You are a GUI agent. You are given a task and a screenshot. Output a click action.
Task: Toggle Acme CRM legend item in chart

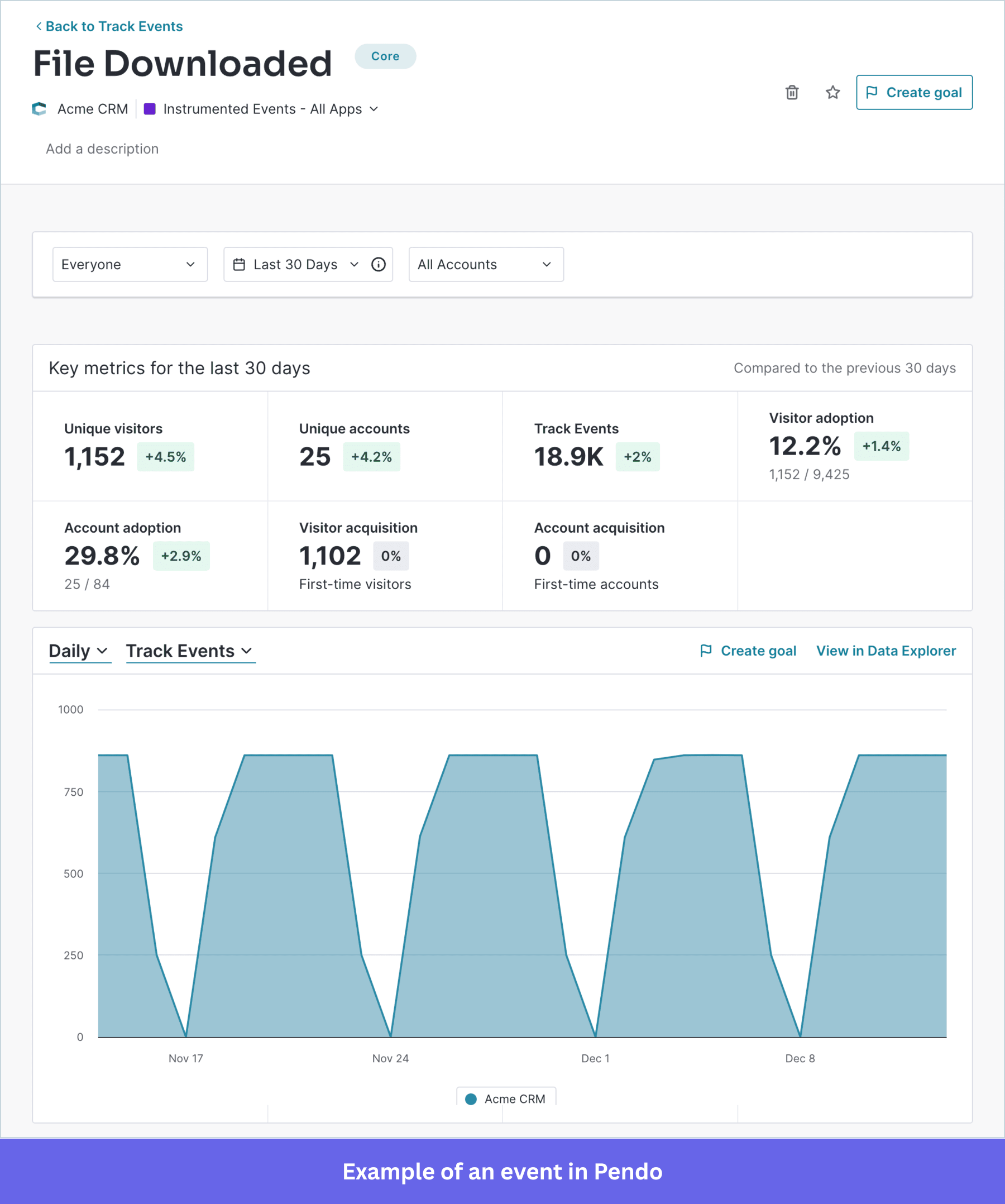[x=506, y=1098]
